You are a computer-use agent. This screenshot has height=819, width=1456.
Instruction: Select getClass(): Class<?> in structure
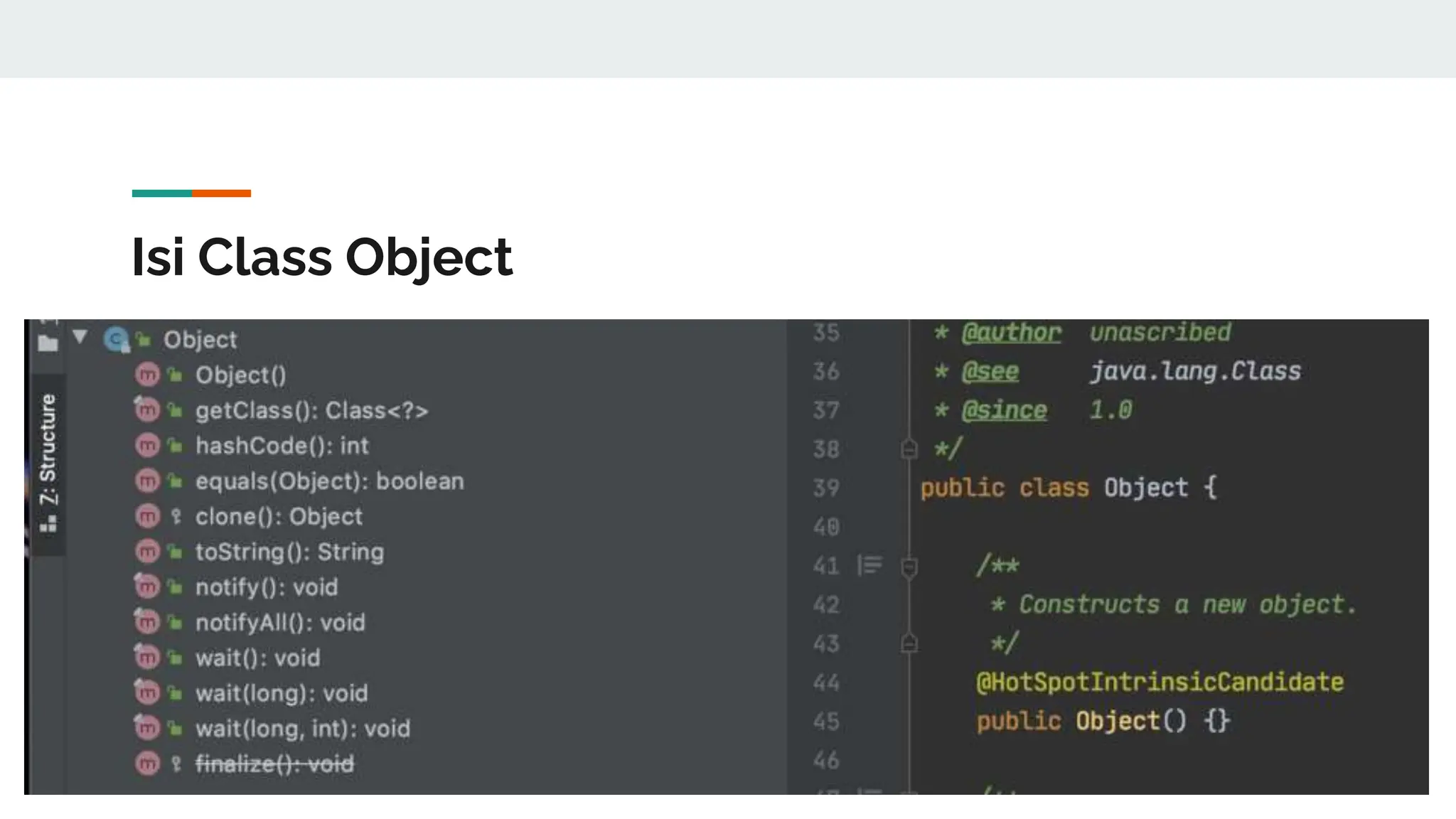[x=311, y=410]
